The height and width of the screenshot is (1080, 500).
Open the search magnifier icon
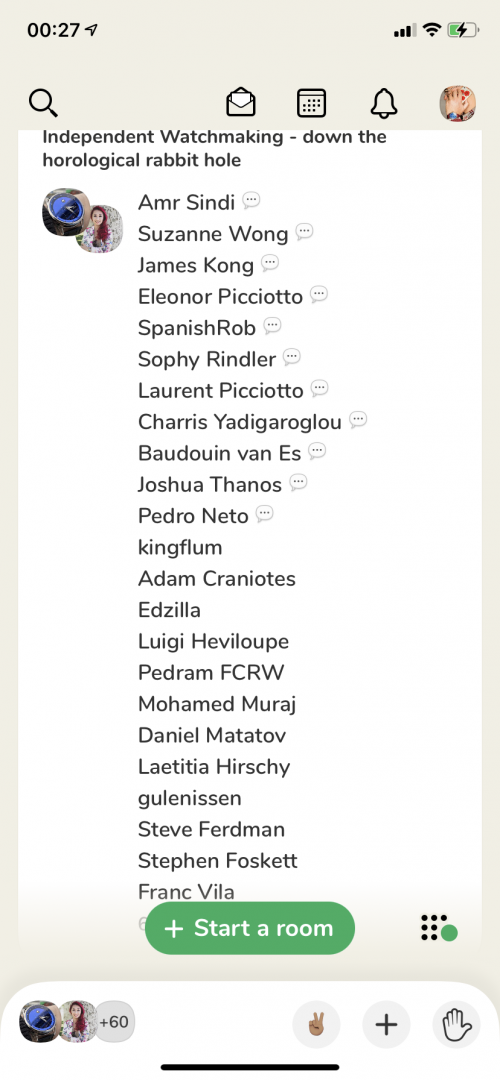point(43,103)
